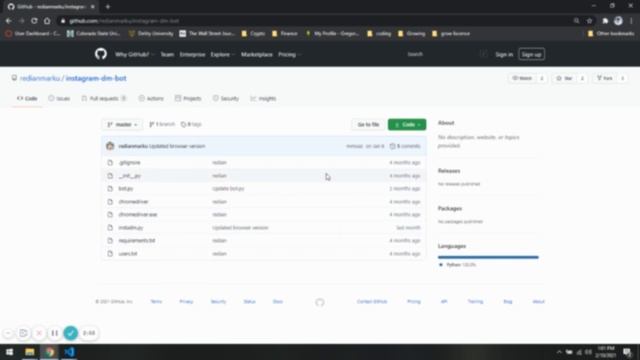Click the browser back arrow
This screenshot has height=360, width=640.
click(x=9, y=21)
